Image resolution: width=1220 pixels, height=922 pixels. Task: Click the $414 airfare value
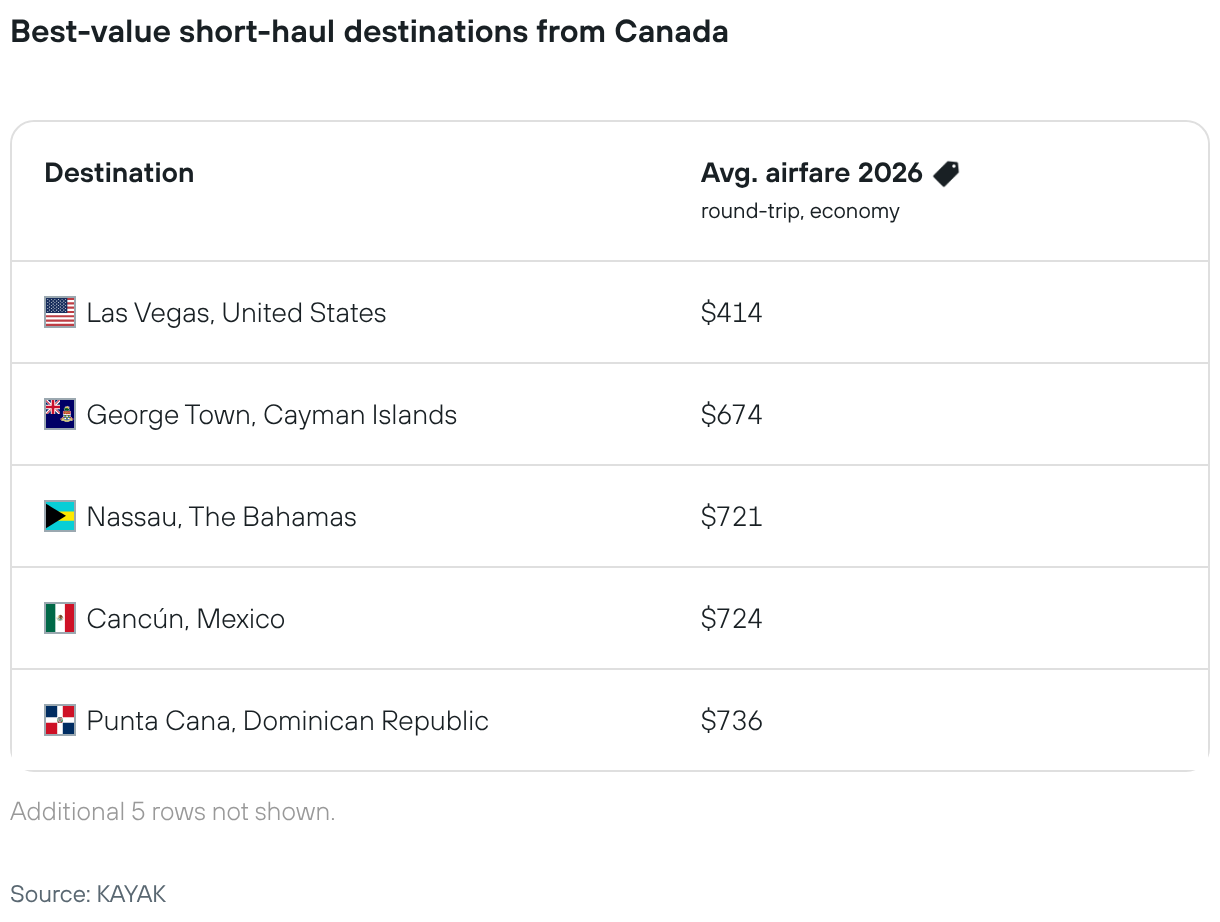click(731, 313)
